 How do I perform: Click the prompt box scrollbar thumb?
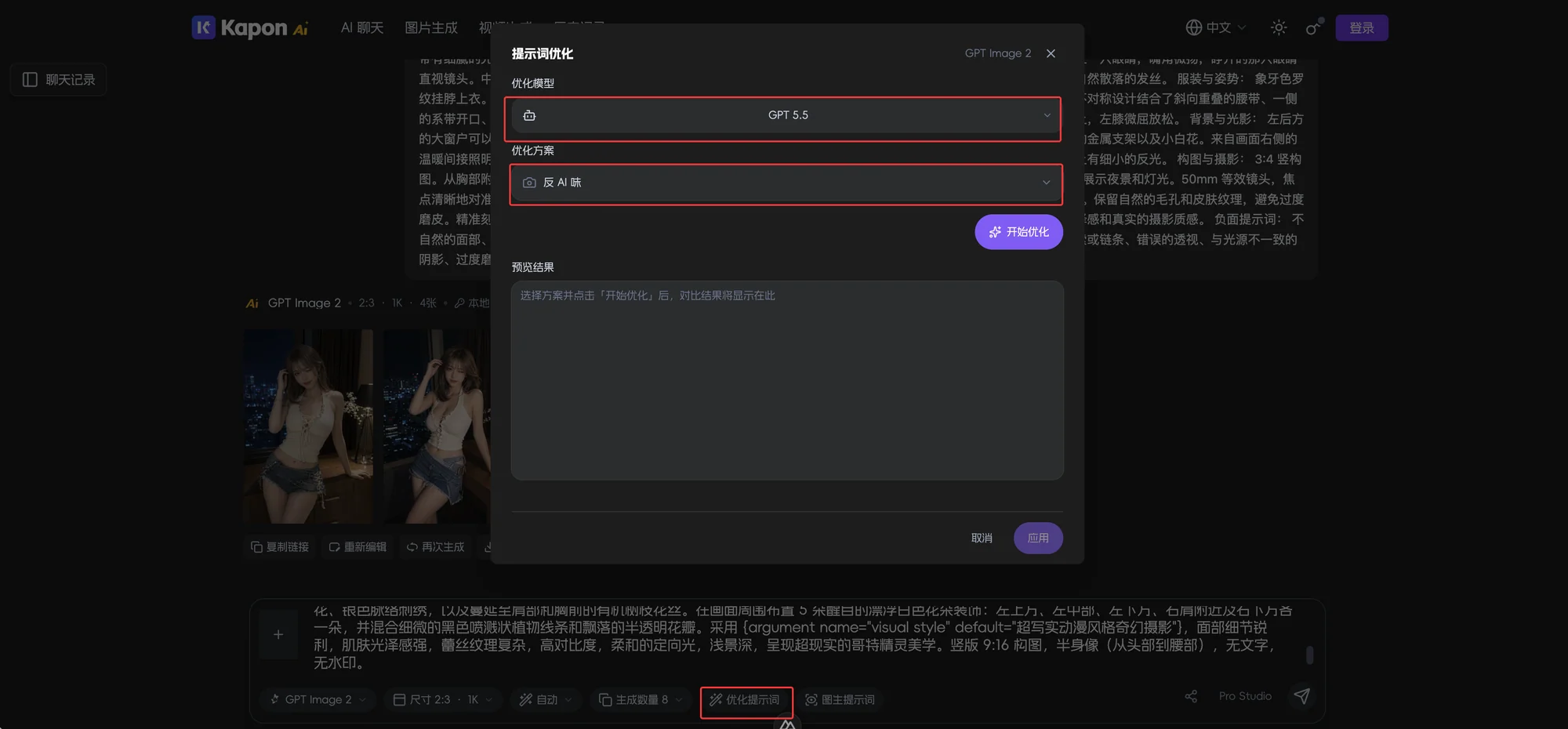(x=1309, y=655)
